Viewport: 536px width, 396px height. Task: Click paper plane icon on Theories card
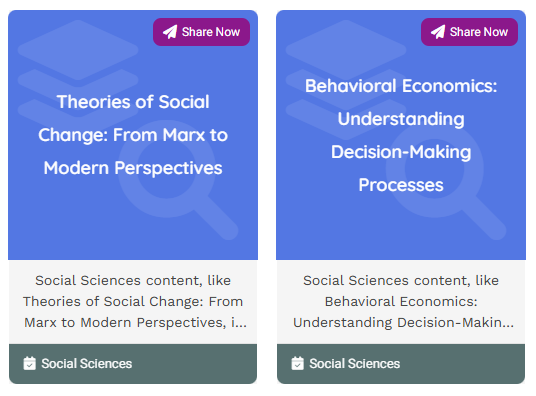(170, 32)
